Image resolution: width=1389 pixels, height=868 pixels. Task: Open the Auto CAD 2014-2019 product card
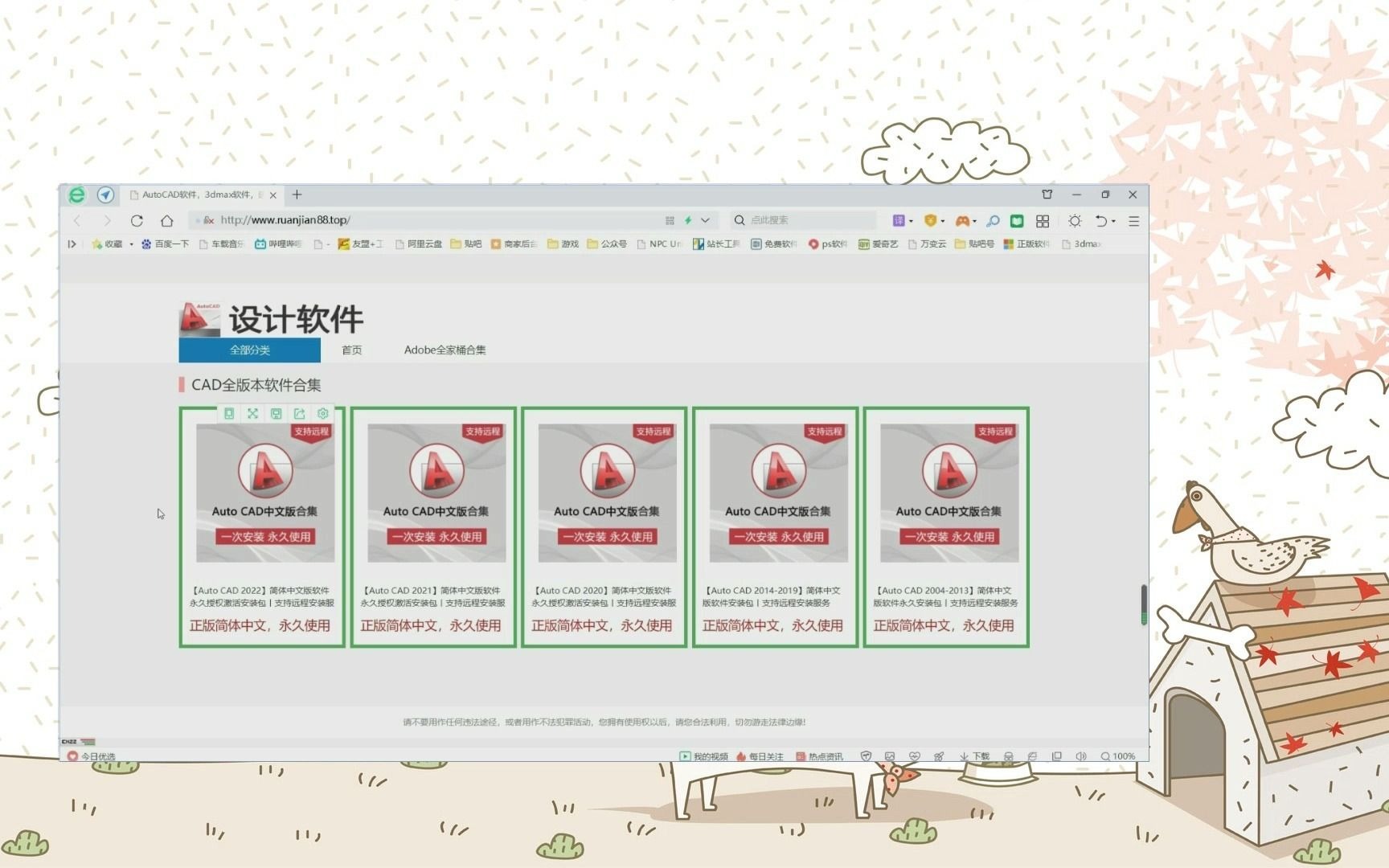coord(775,527)
